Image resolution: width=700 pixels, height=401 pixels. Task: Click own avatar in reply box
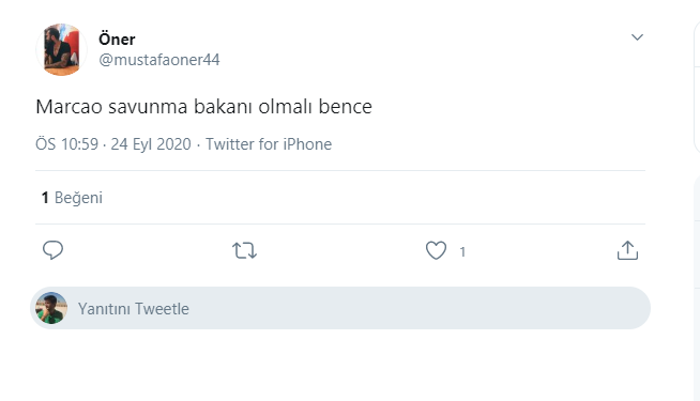pos(51,308)
